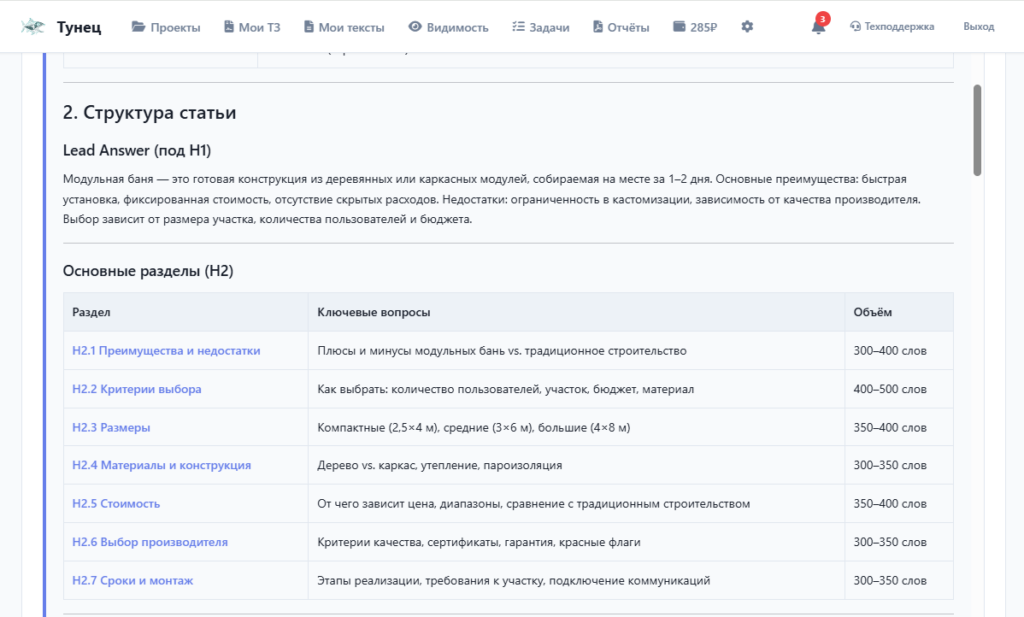Open link H2.4 Материалы и конструкция

coord(161,466)
